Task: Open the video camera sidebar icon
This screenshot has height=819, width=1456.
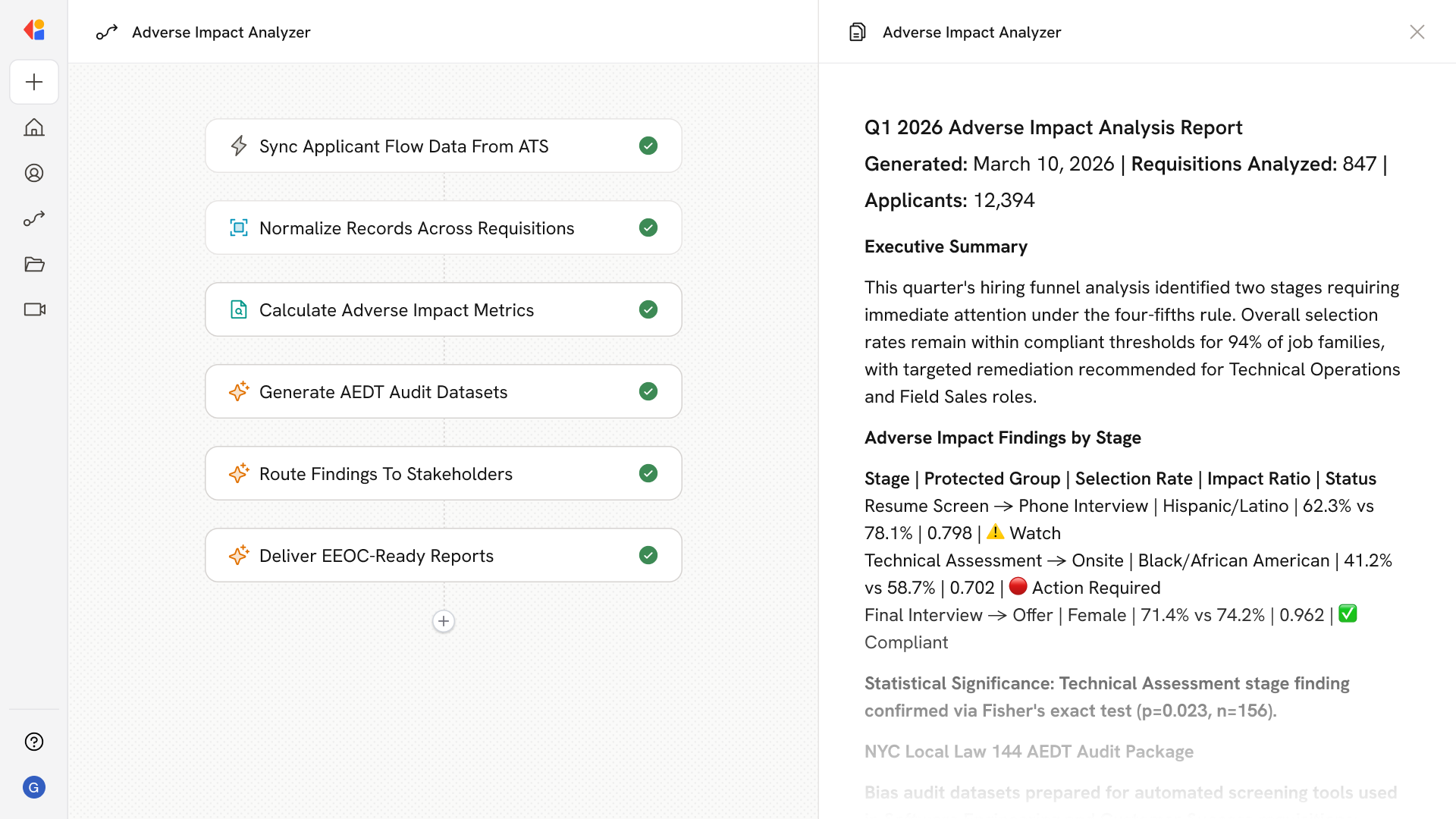Action: point(34,309)
